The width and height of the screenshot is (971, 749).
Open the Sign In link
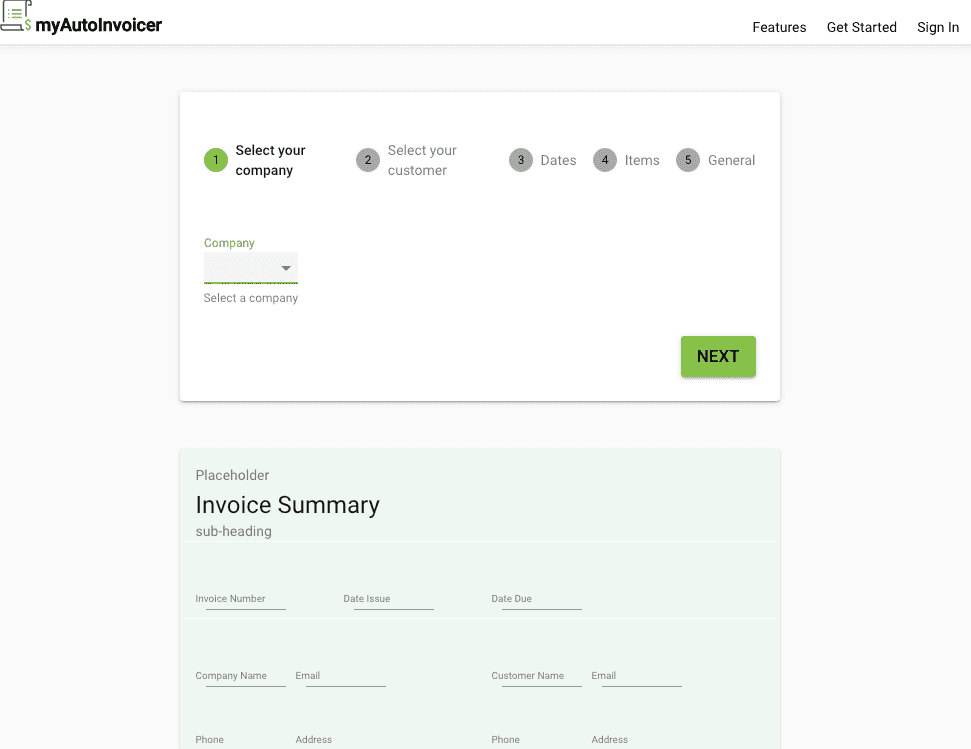tap(938, 27)
